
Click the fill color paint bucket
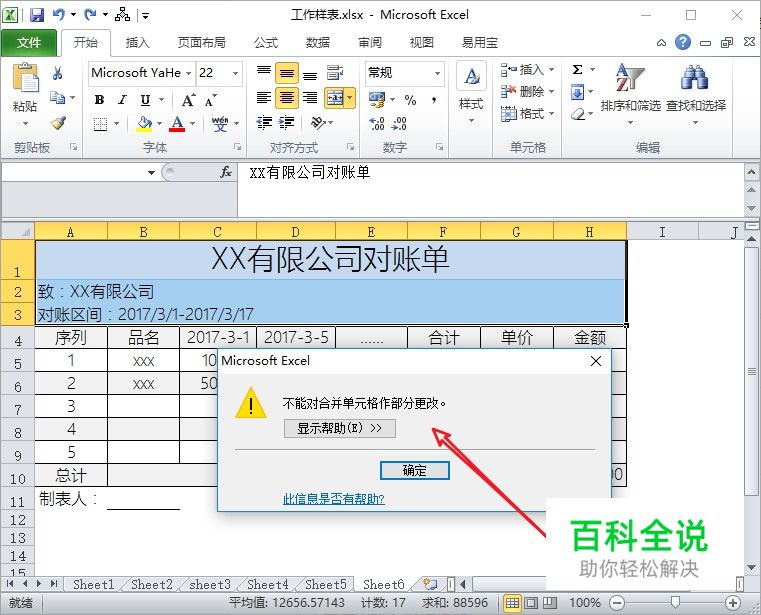point(144,123)
